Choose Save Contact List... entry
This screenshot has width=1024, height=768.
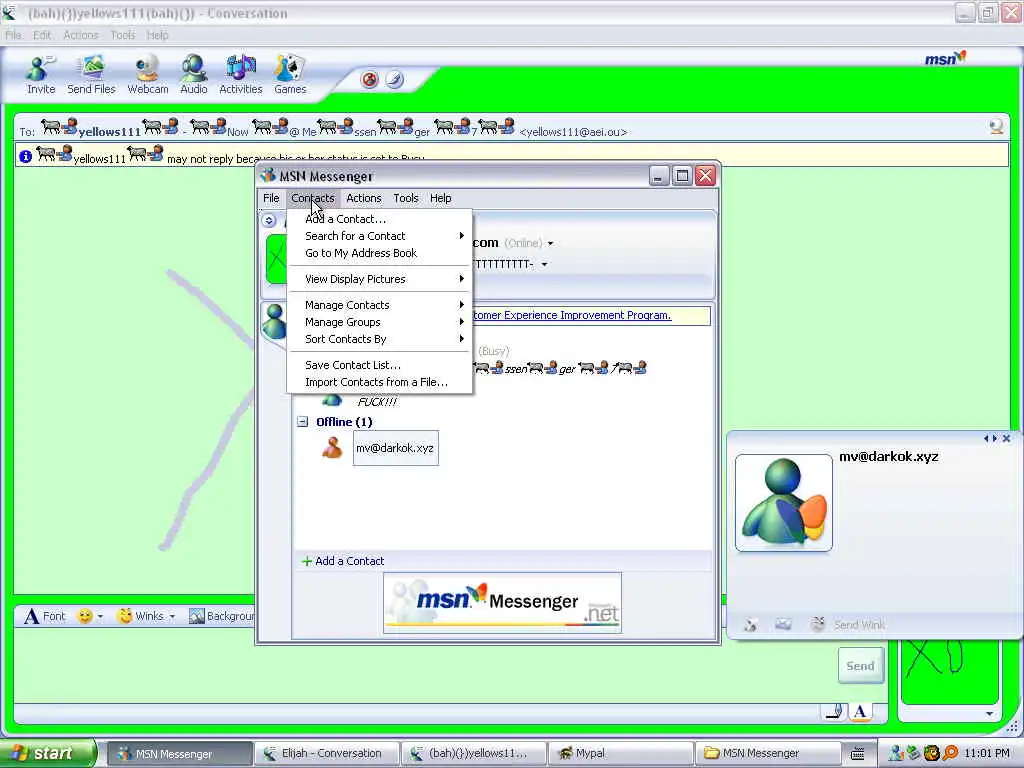click(379, 365)
